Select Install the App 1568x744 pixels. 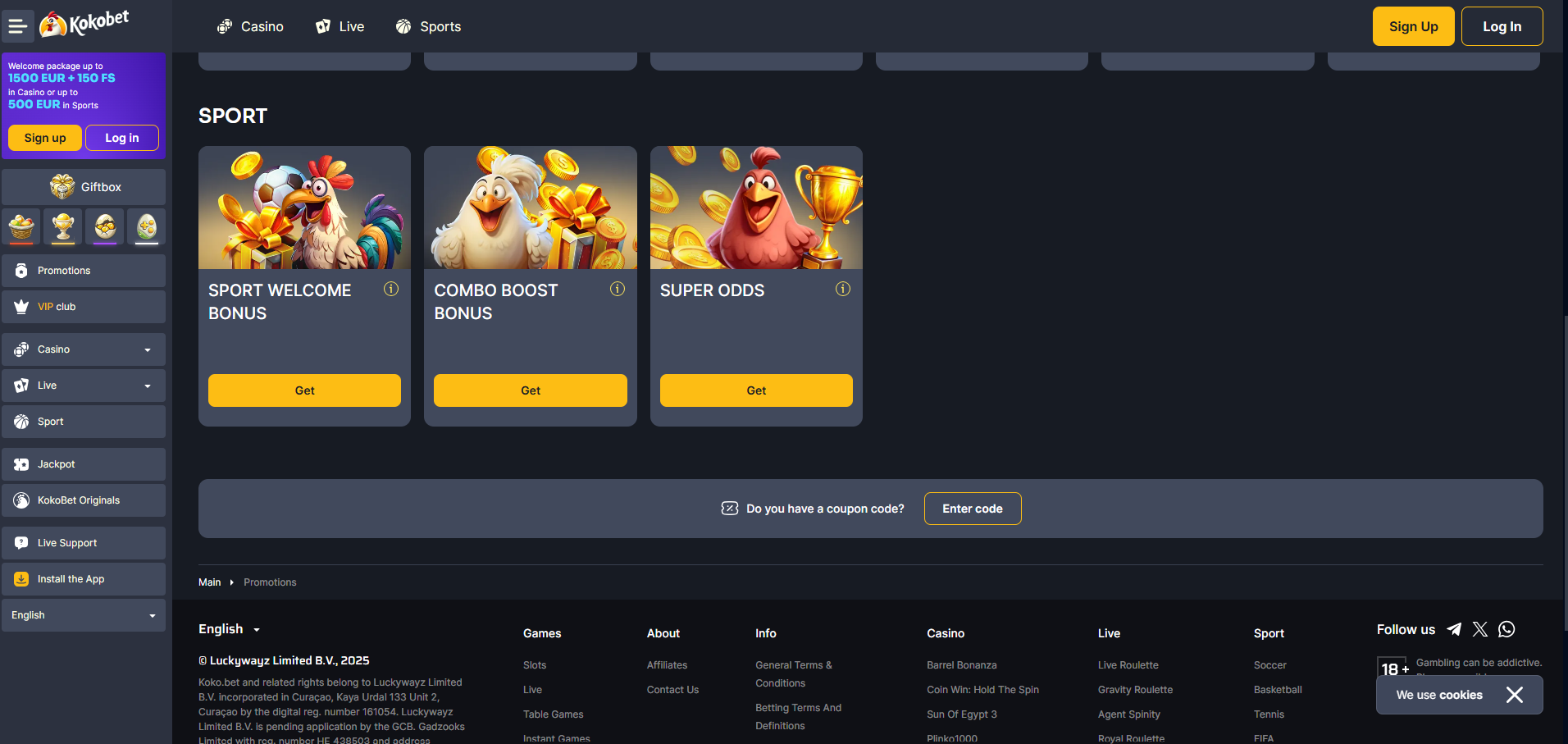pyautogui.click(x=84, y=579)
